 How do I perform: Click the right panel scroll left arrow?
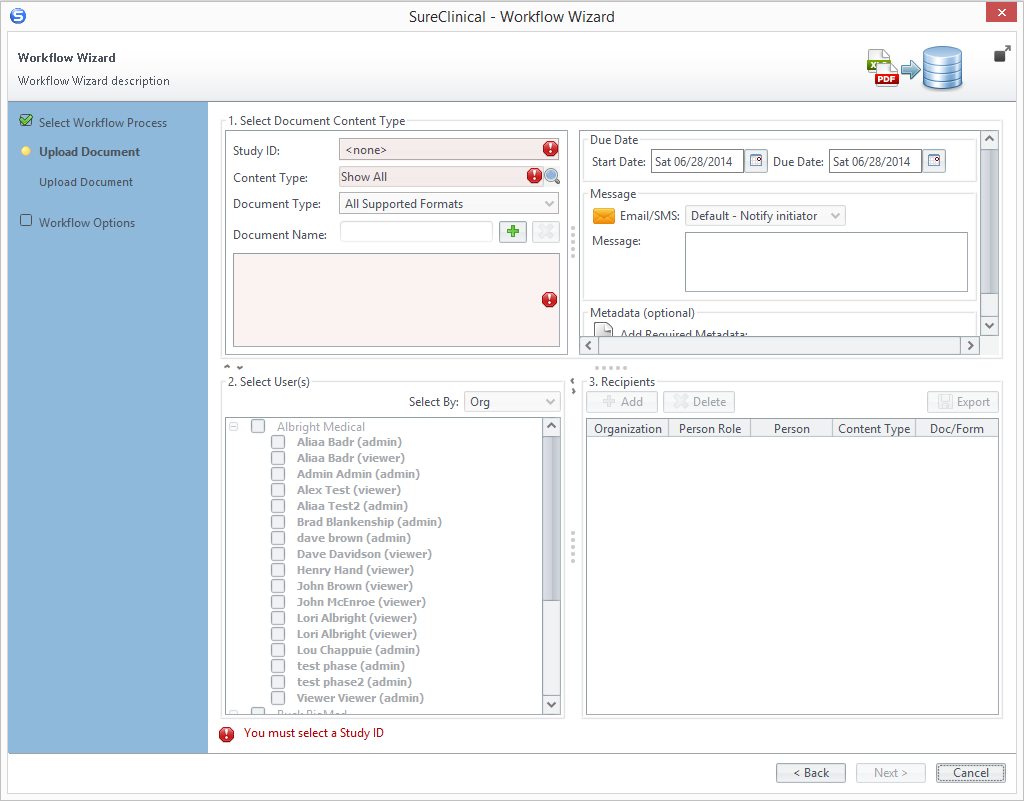pyautogui.click(x=588, y=345)
